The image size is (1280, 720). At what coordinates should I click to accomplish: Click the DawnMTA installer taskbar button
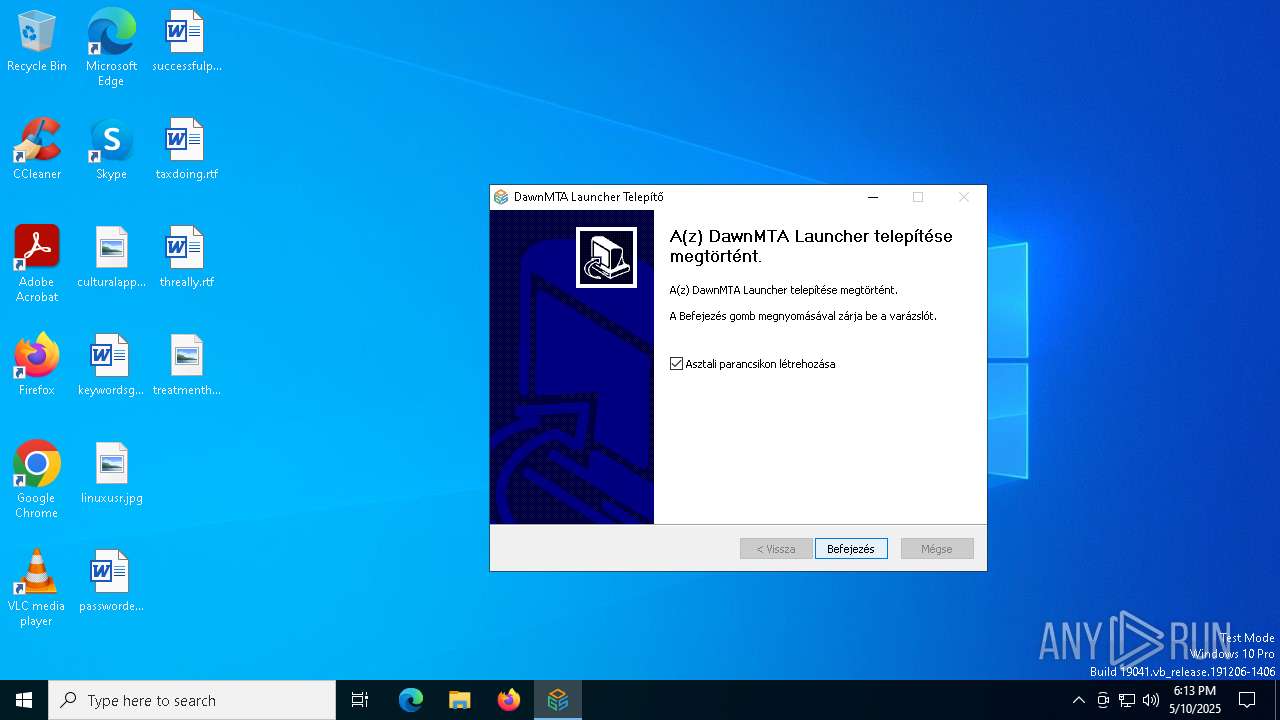coord(558,700)
